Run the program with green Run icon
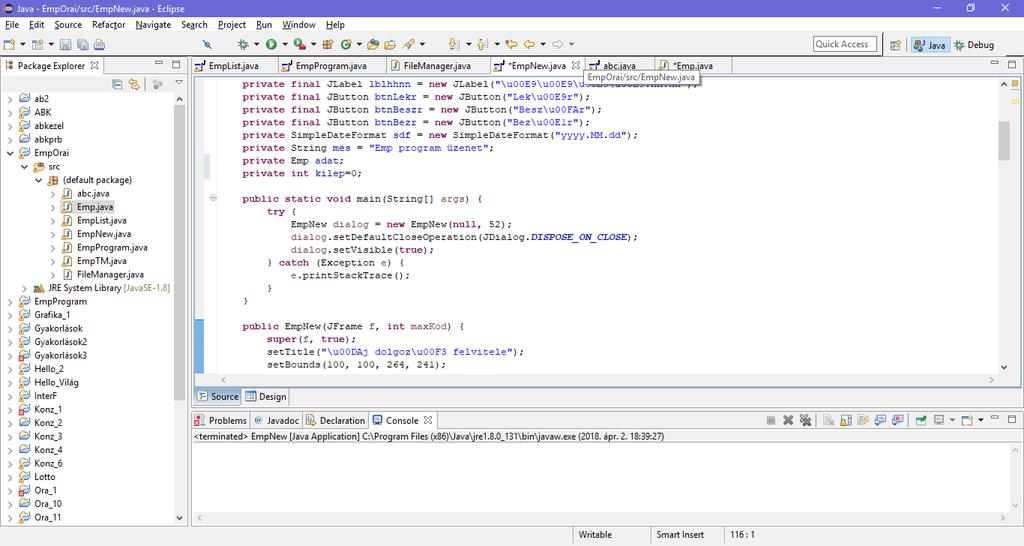 [x=271, y=44]
